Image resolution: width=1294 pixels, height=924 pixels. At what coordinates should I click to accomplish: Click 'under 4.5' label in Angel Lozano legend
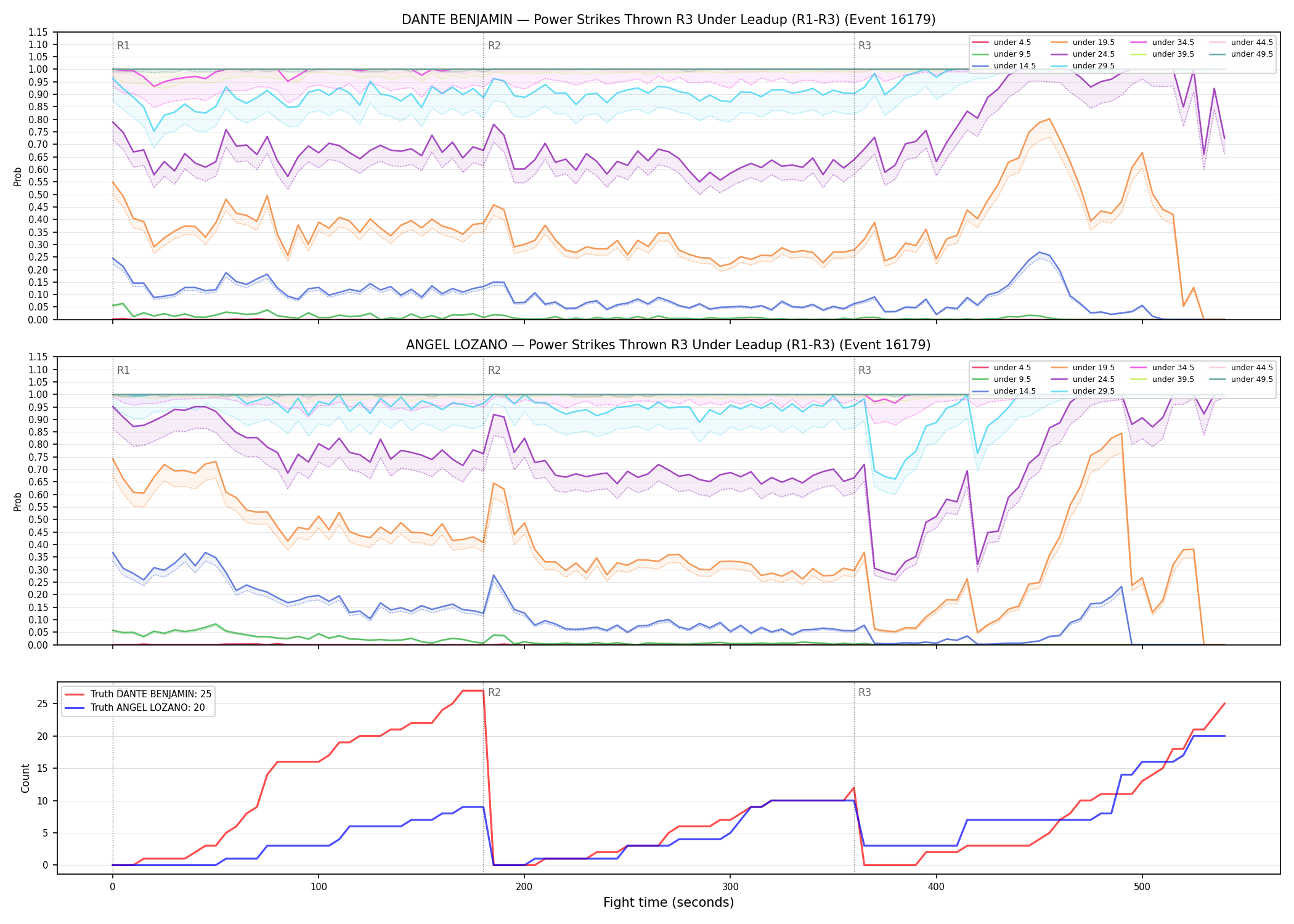tap(1012, 368)
